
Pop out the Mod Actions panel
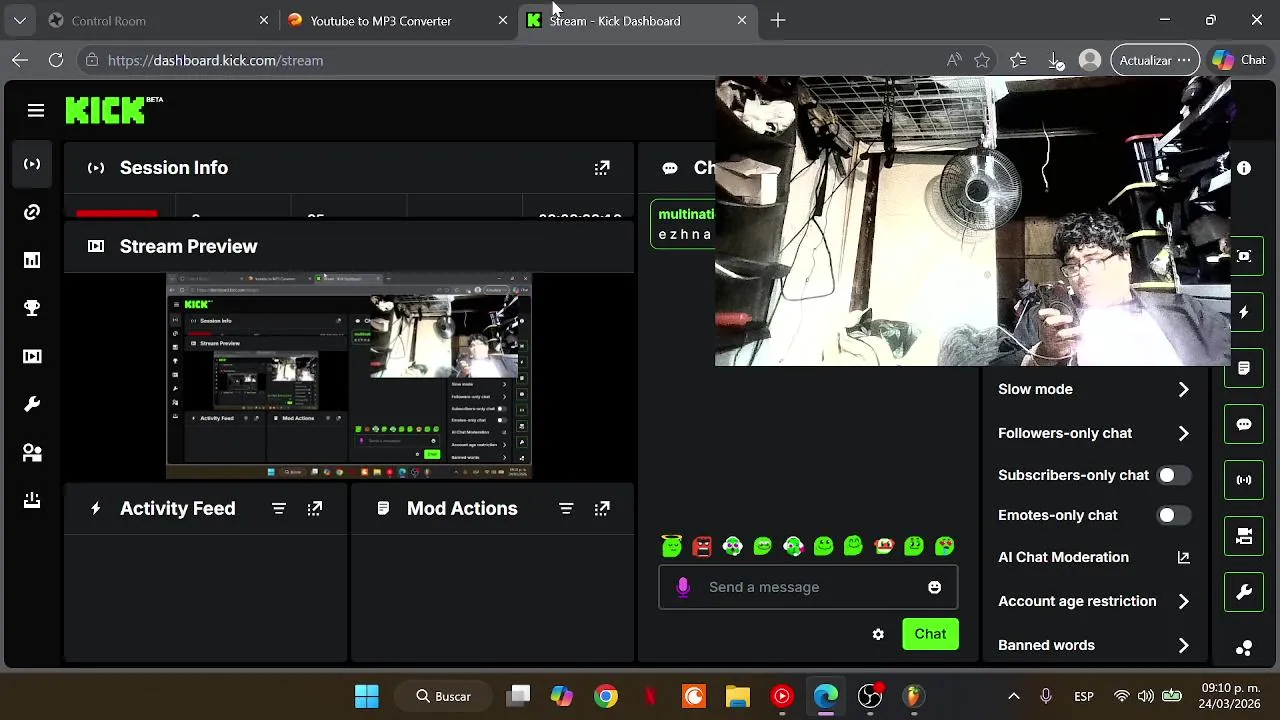coord(602,508)
